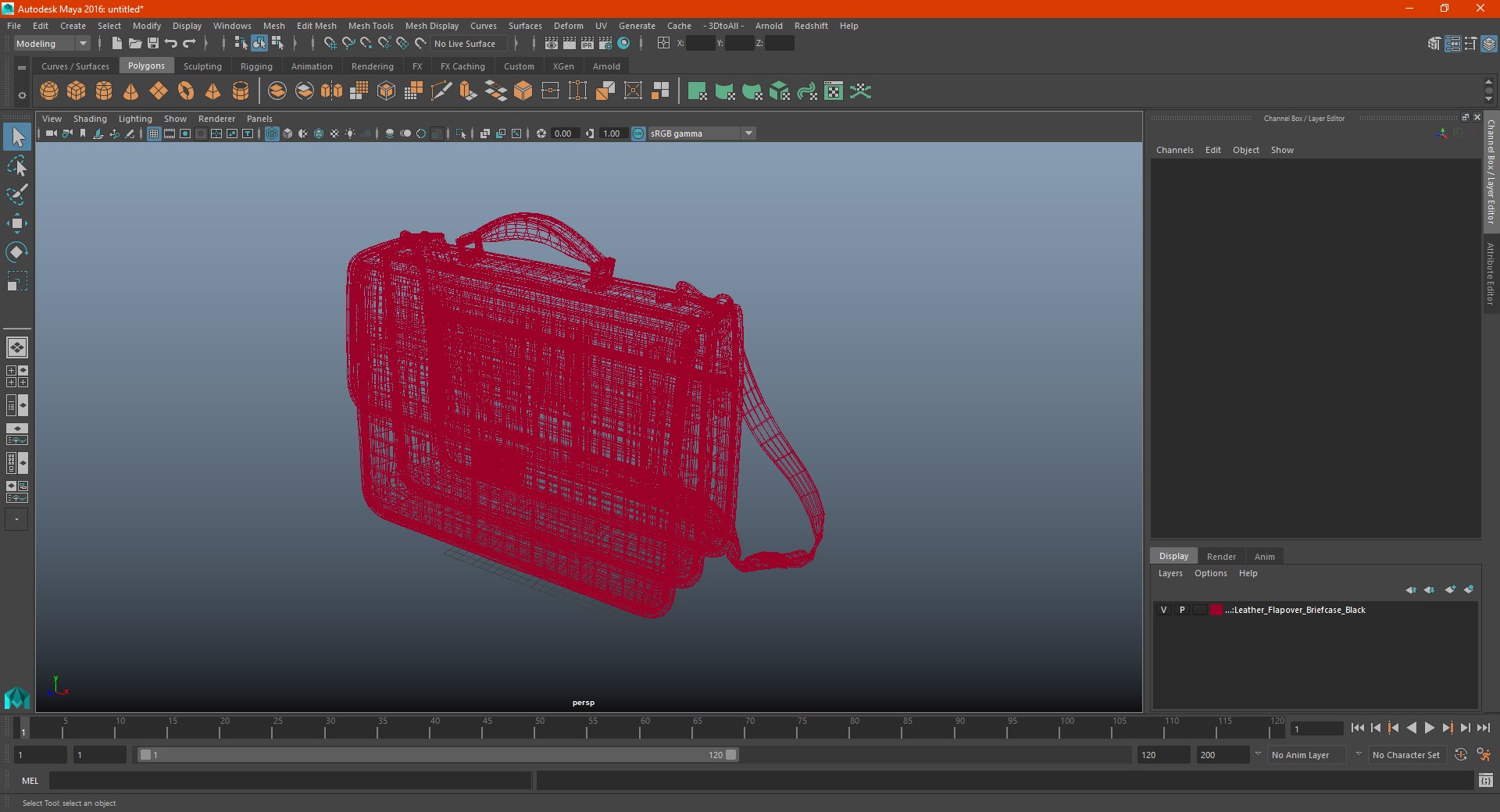
Task: Switch to the Rigging shelf tab
Action: 256,66
